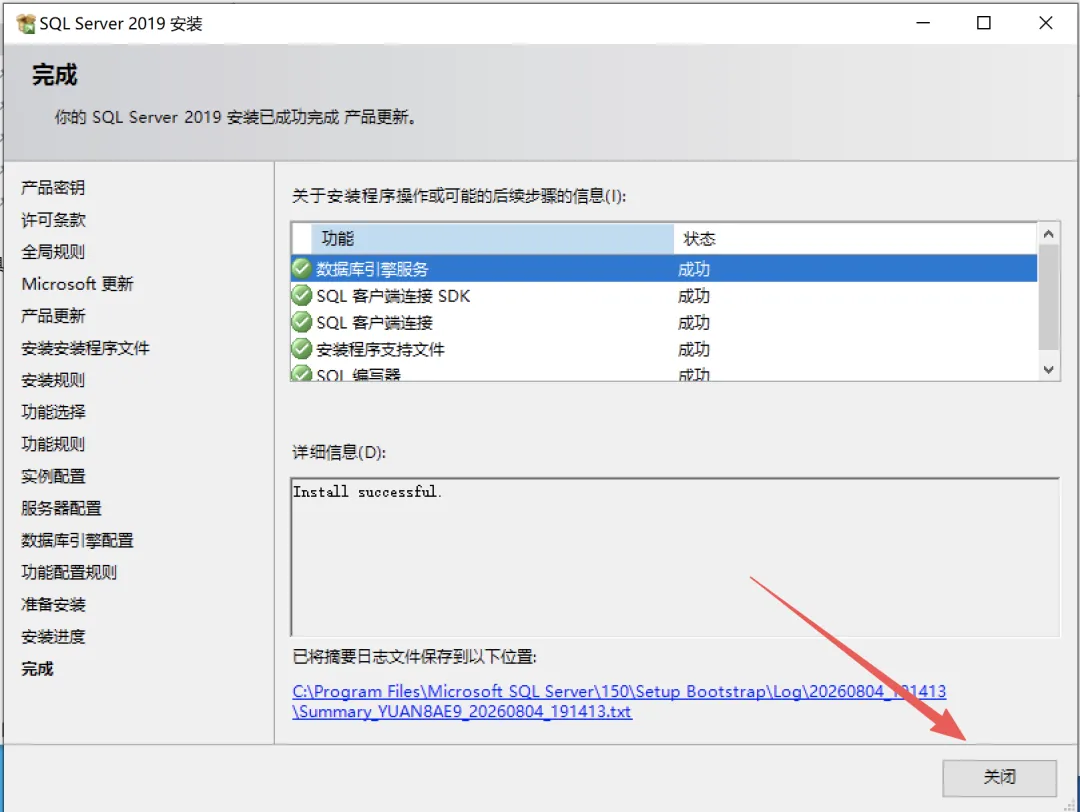The height and width of the screenshot is (812, 1080).
Task: Click the 产品密钥 step in sidebar
Action: click(53, 187)
